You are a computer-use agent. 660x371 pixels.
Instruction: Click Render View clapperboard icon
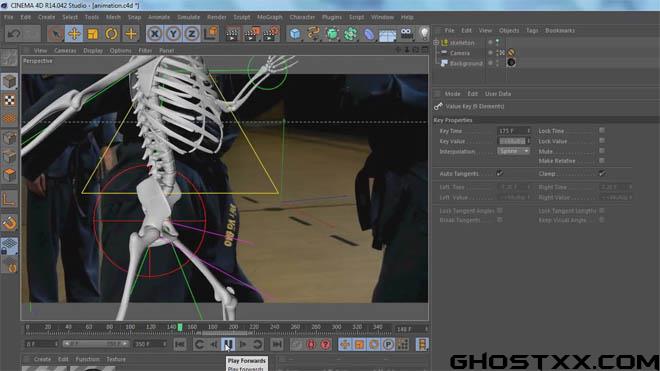pyautogui.click(x=232, y=34)
